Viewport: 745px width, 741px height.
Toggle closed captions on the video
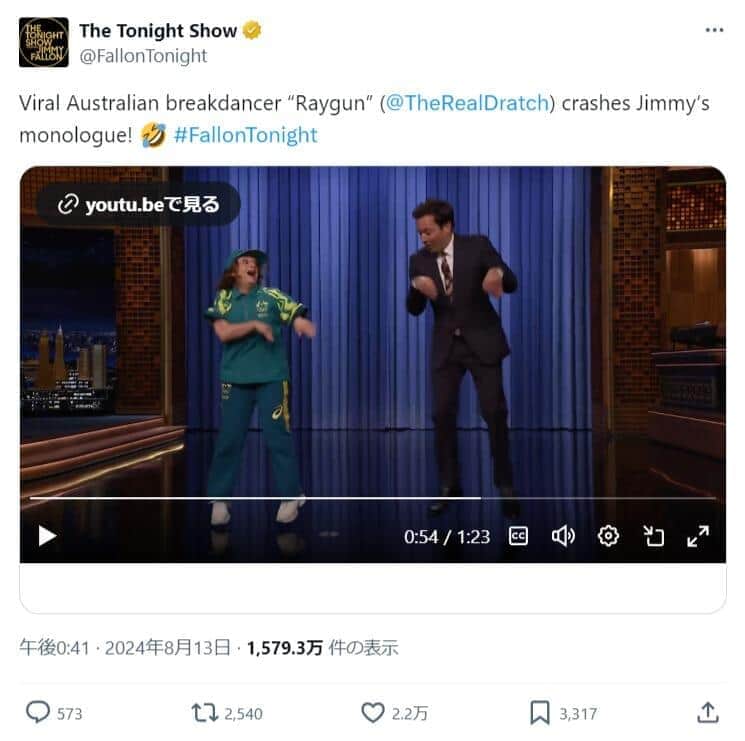pyautogui.click(x=518, y=536)
